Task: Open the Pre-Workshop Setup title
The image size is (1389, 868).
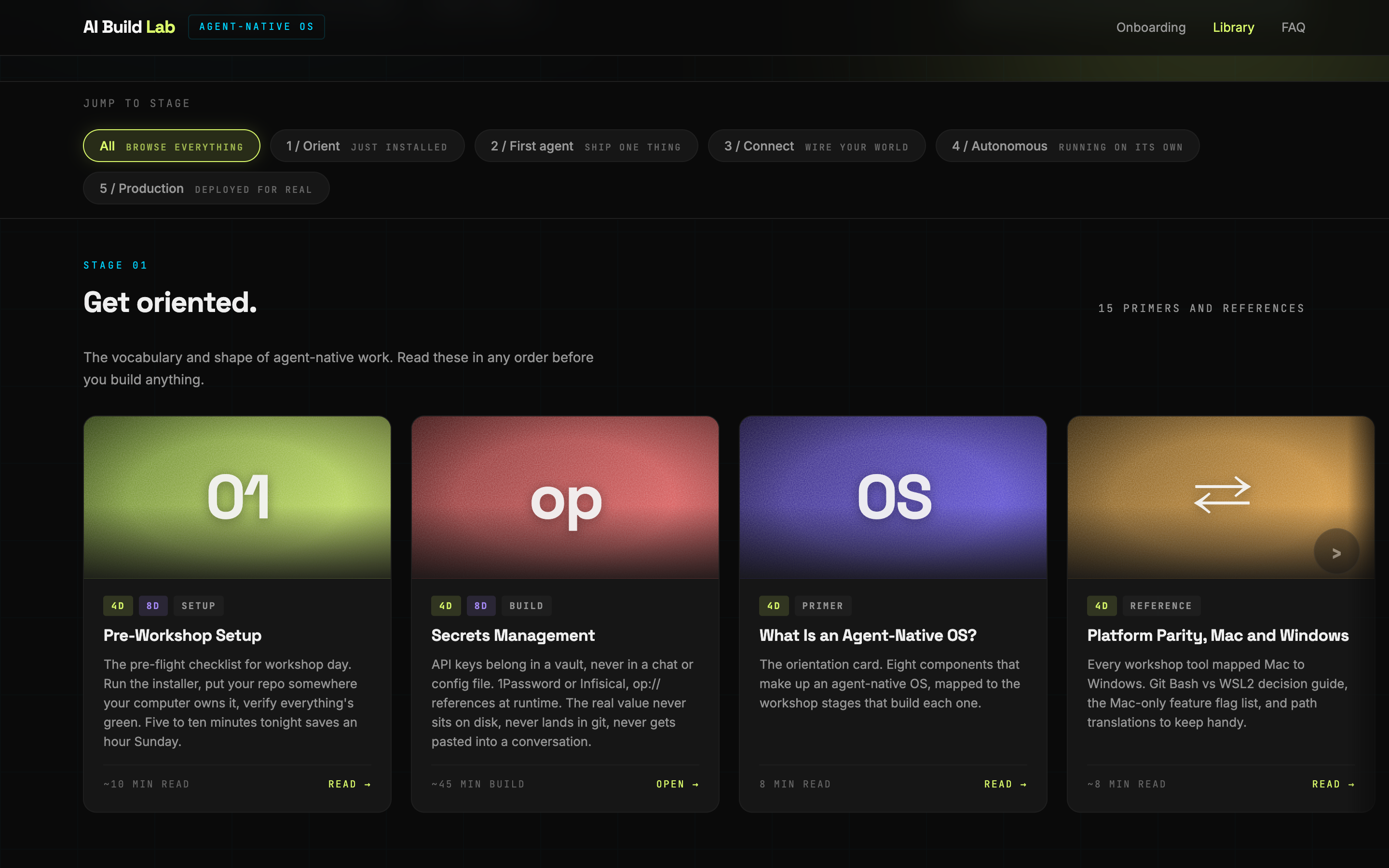Action: point(182,636)
